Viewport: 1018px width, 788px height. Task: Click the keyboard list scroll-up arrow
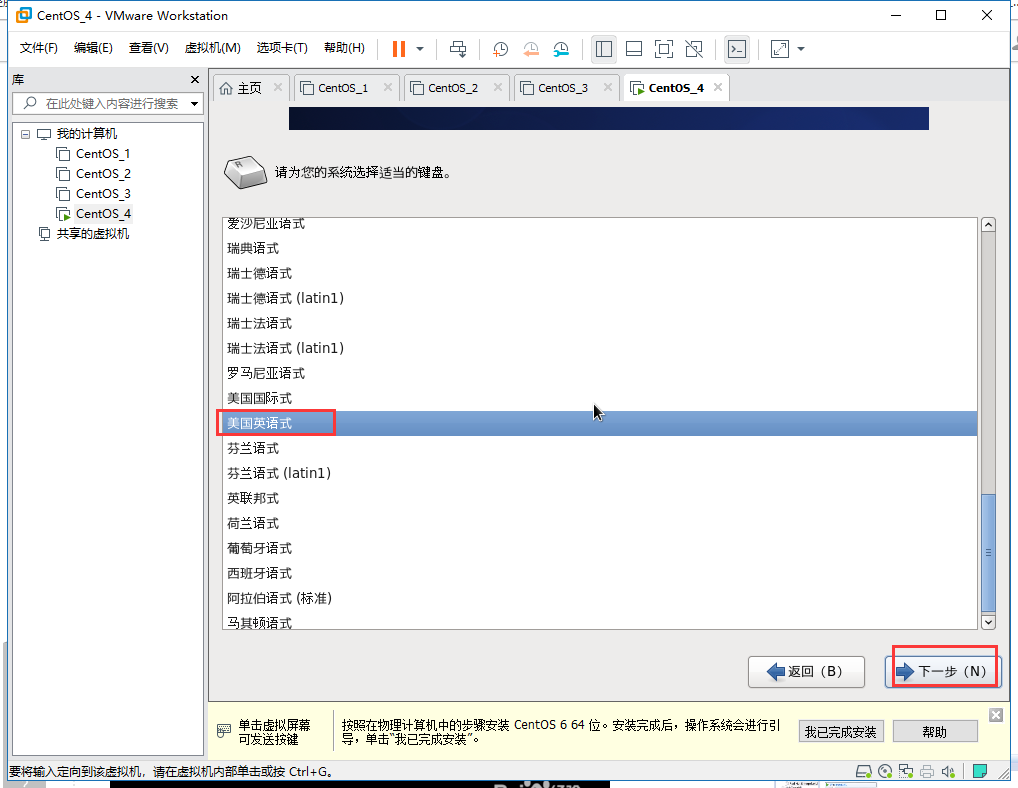[x=988, y=225]
